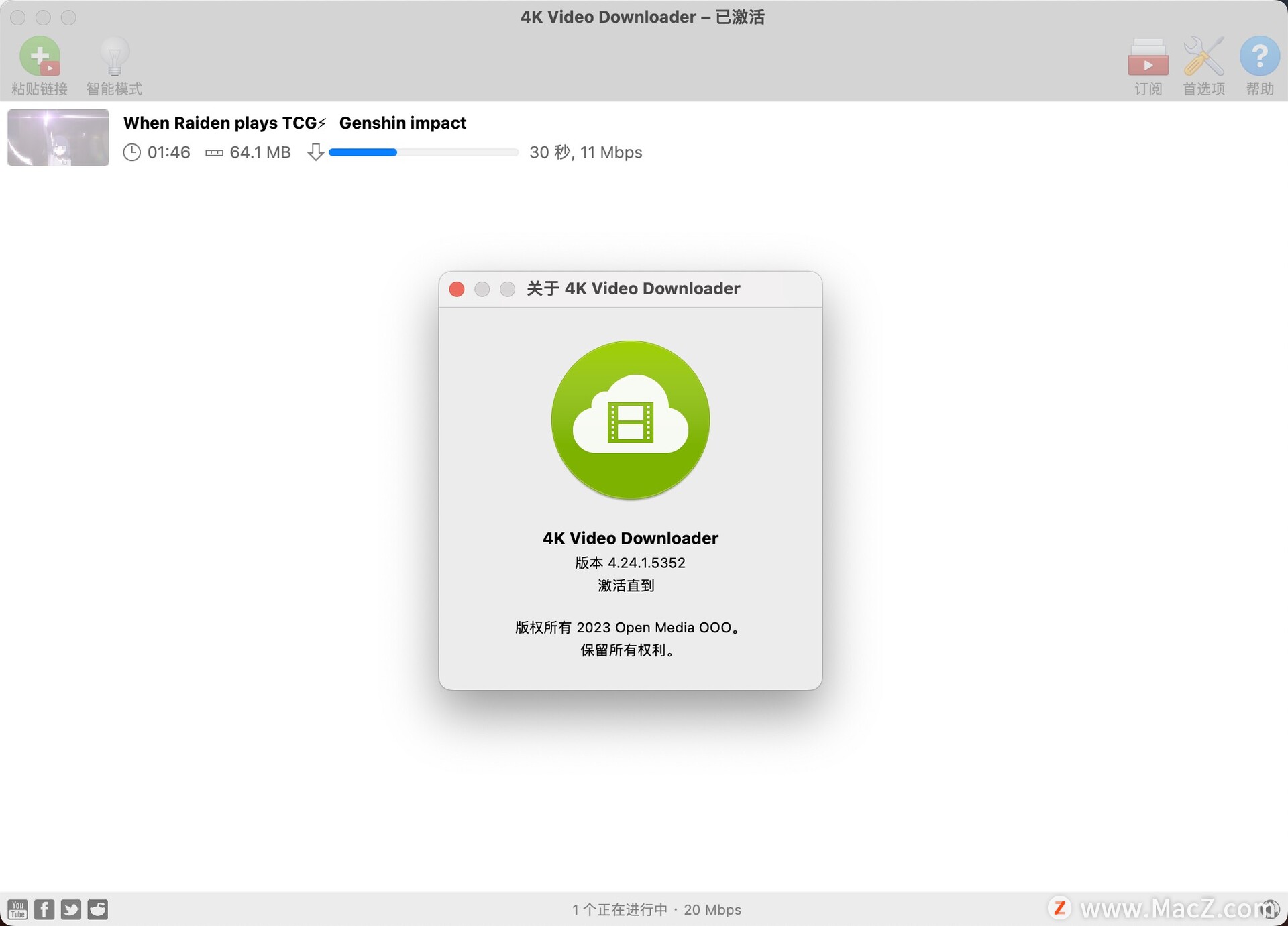Click the green 4K Video Downloader logo
This screenshot has width=1288, height=926.
(630, 420)
